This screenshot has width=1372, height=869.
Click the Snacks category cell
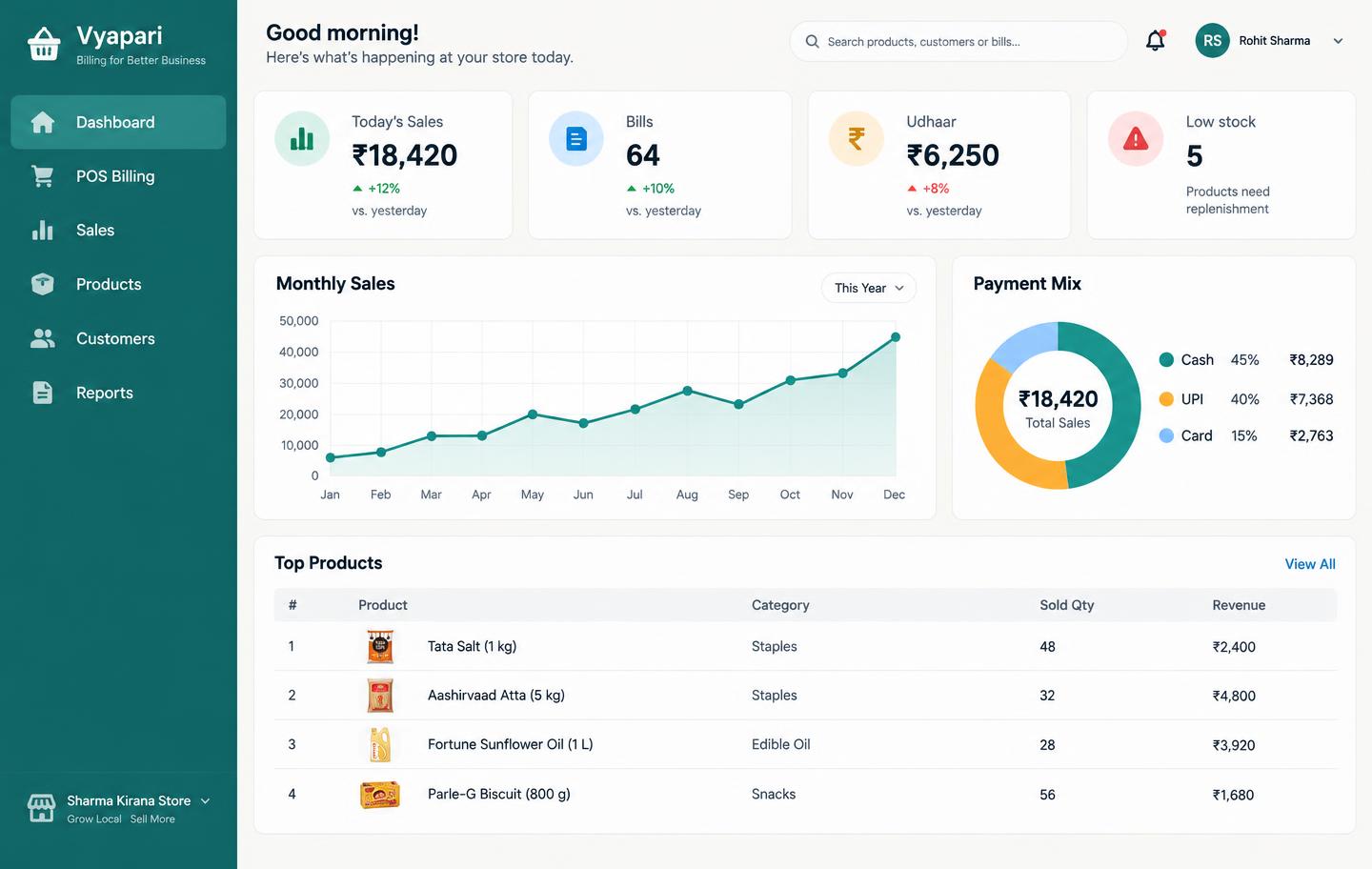click(x=774, y=794)
